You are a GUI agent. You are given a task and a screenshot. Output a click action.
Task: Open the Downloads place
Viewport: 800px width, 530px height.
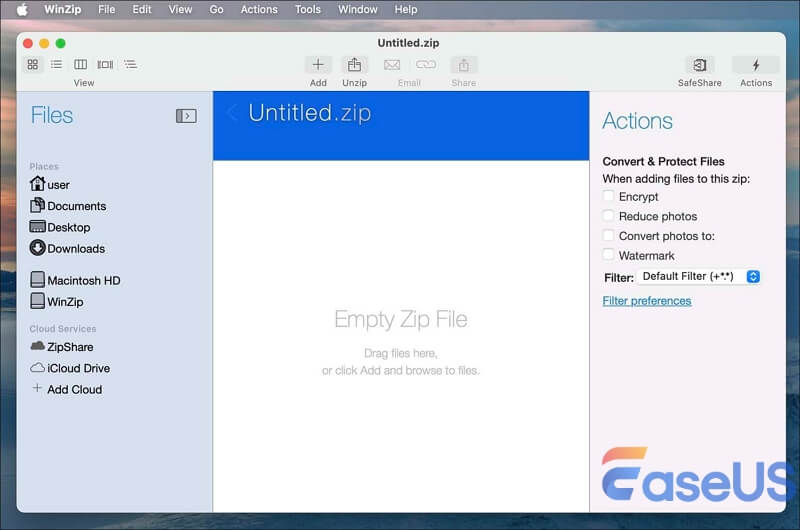coord(67,248)
